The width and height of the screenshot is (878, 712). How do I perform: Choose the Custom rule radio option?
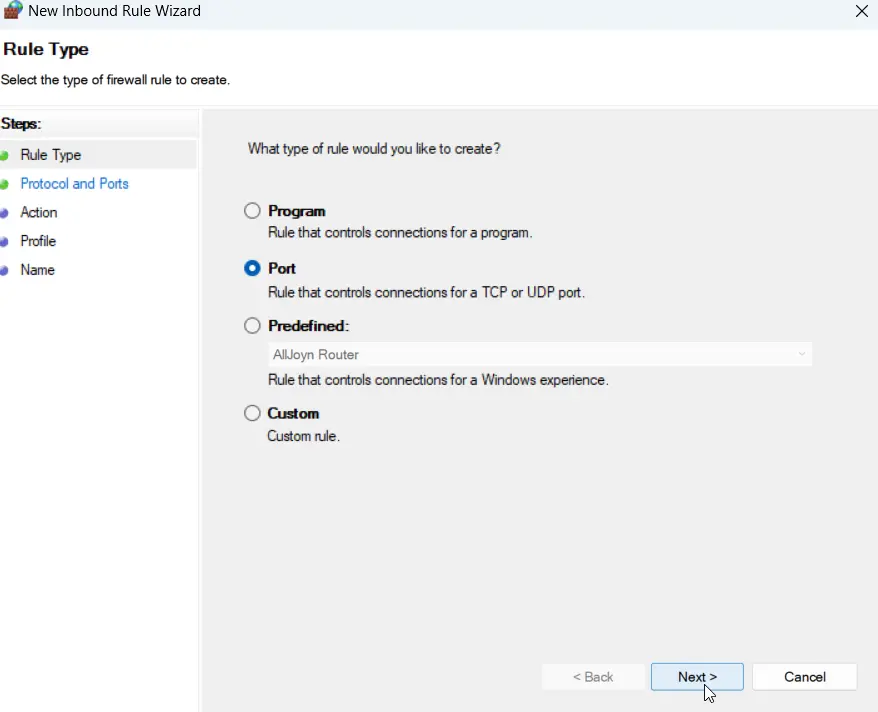coord(252,413)
